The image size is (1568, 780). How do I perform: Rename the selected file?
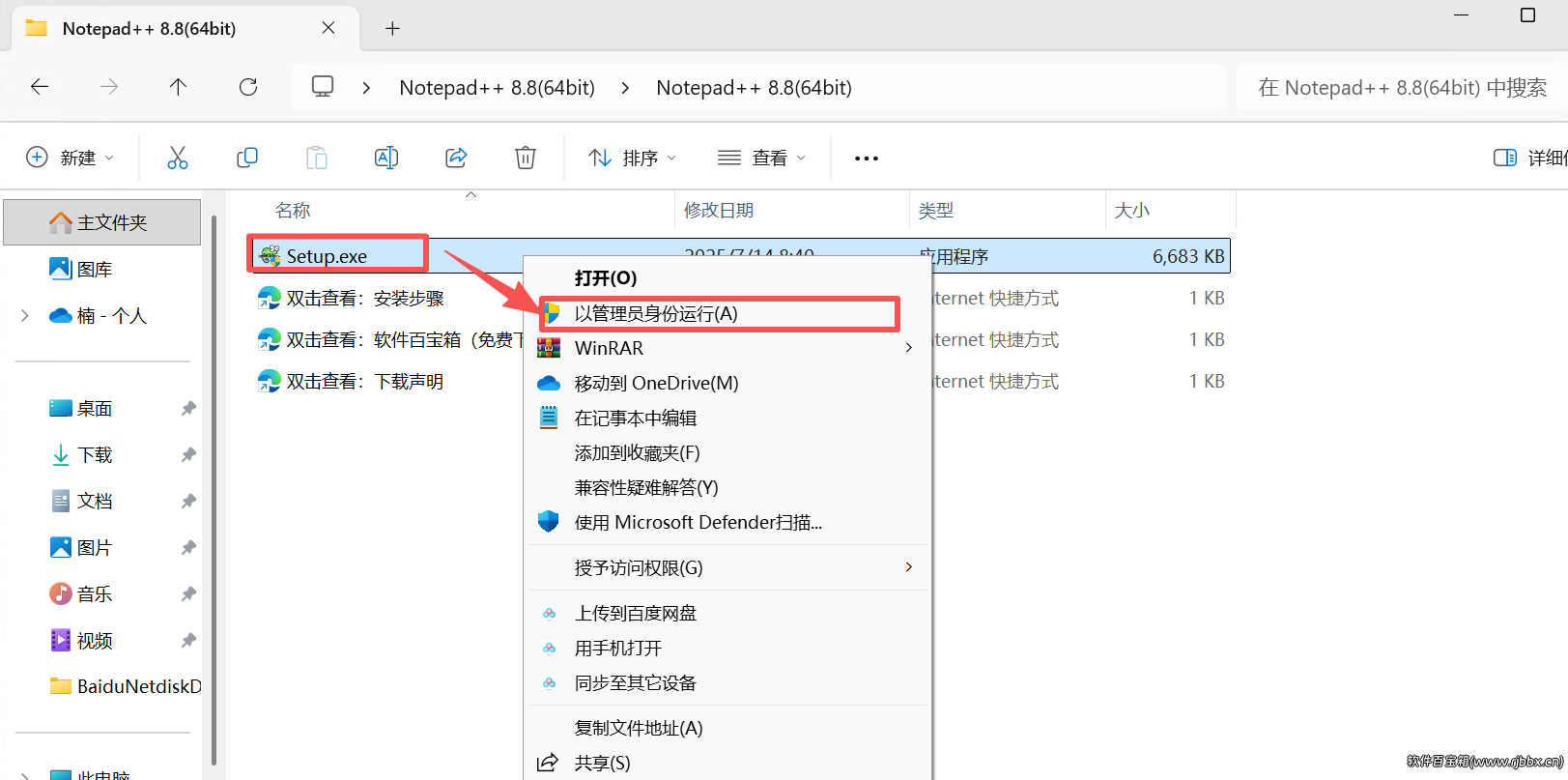pos(386,158)
